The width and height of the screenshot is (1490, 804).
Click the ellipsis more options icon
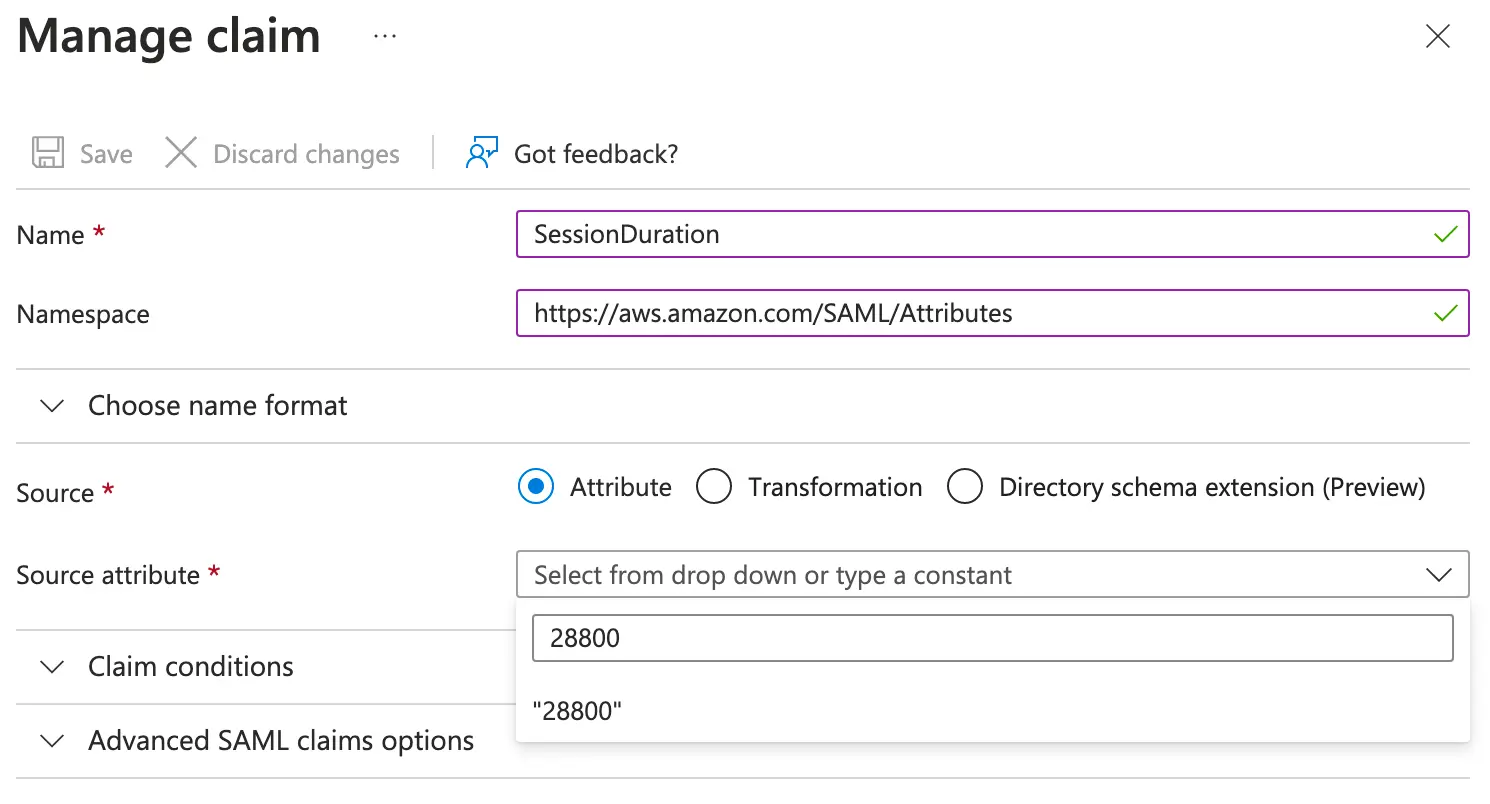[x=384, y=37]
